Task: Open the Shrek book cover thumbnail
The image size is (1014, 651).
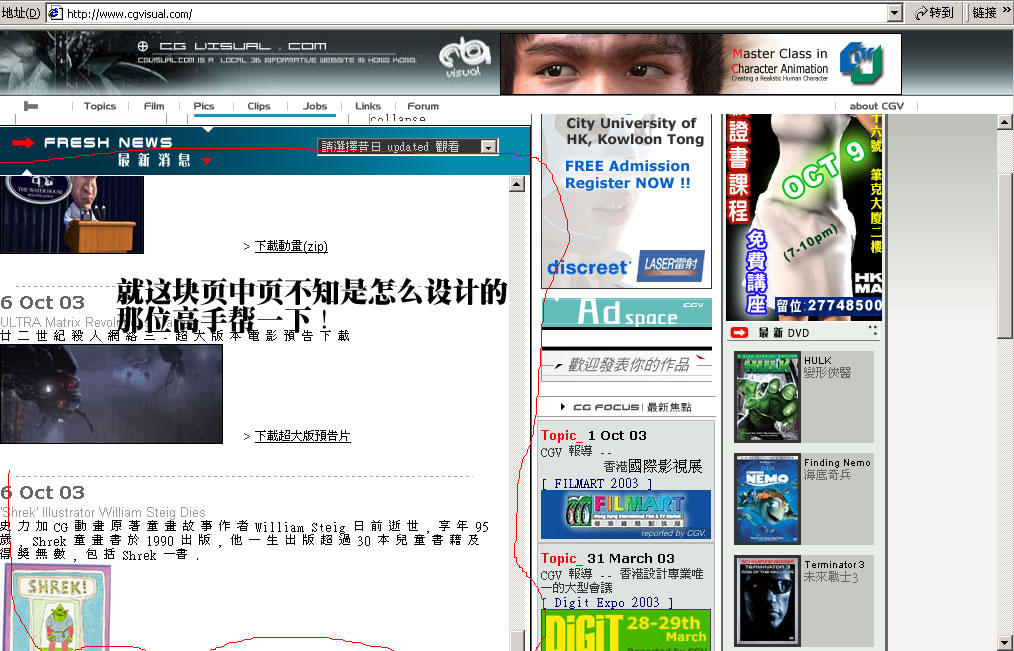Action: 58,608
